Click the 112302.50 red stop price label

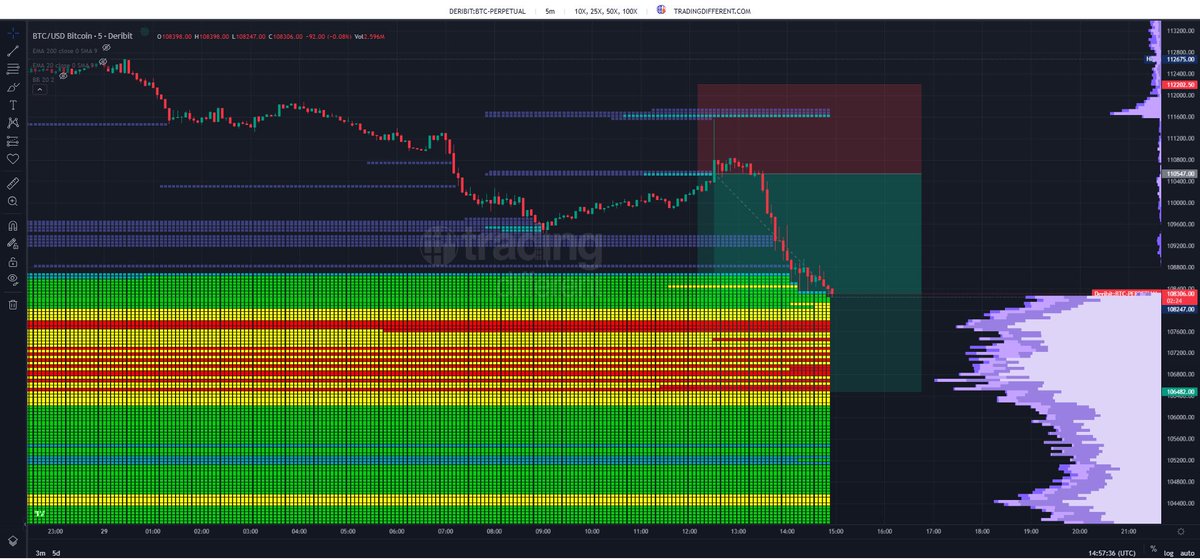1178,86
